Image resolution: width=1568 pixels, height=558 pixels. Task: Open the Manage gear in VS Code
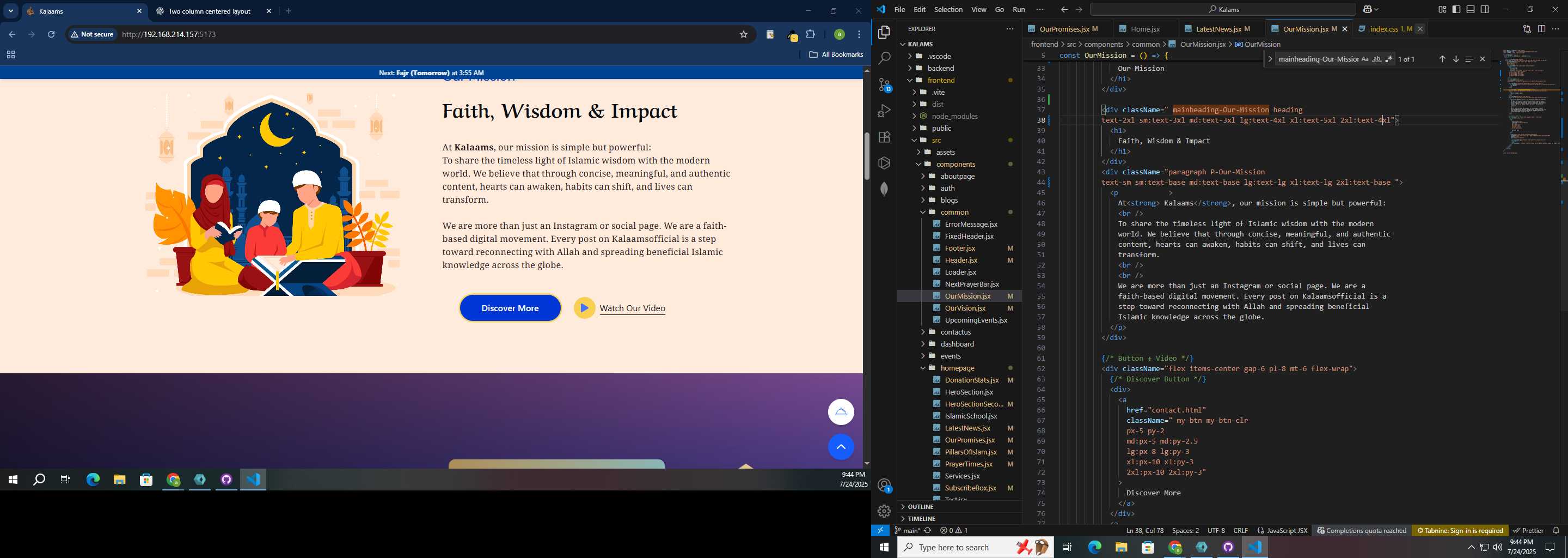pyautogui.click(x=884, y=511)
